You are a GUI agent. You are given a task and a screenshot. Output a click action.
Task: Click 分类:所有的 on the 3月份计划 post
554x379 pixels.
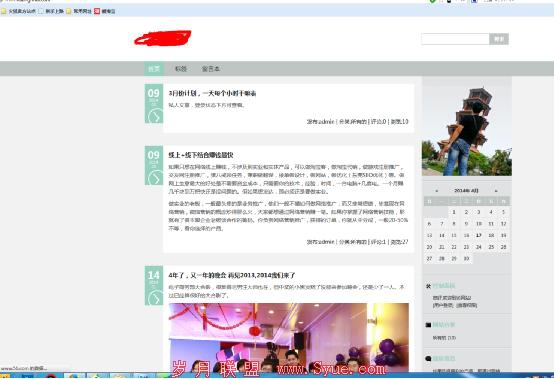click(353, 122)
